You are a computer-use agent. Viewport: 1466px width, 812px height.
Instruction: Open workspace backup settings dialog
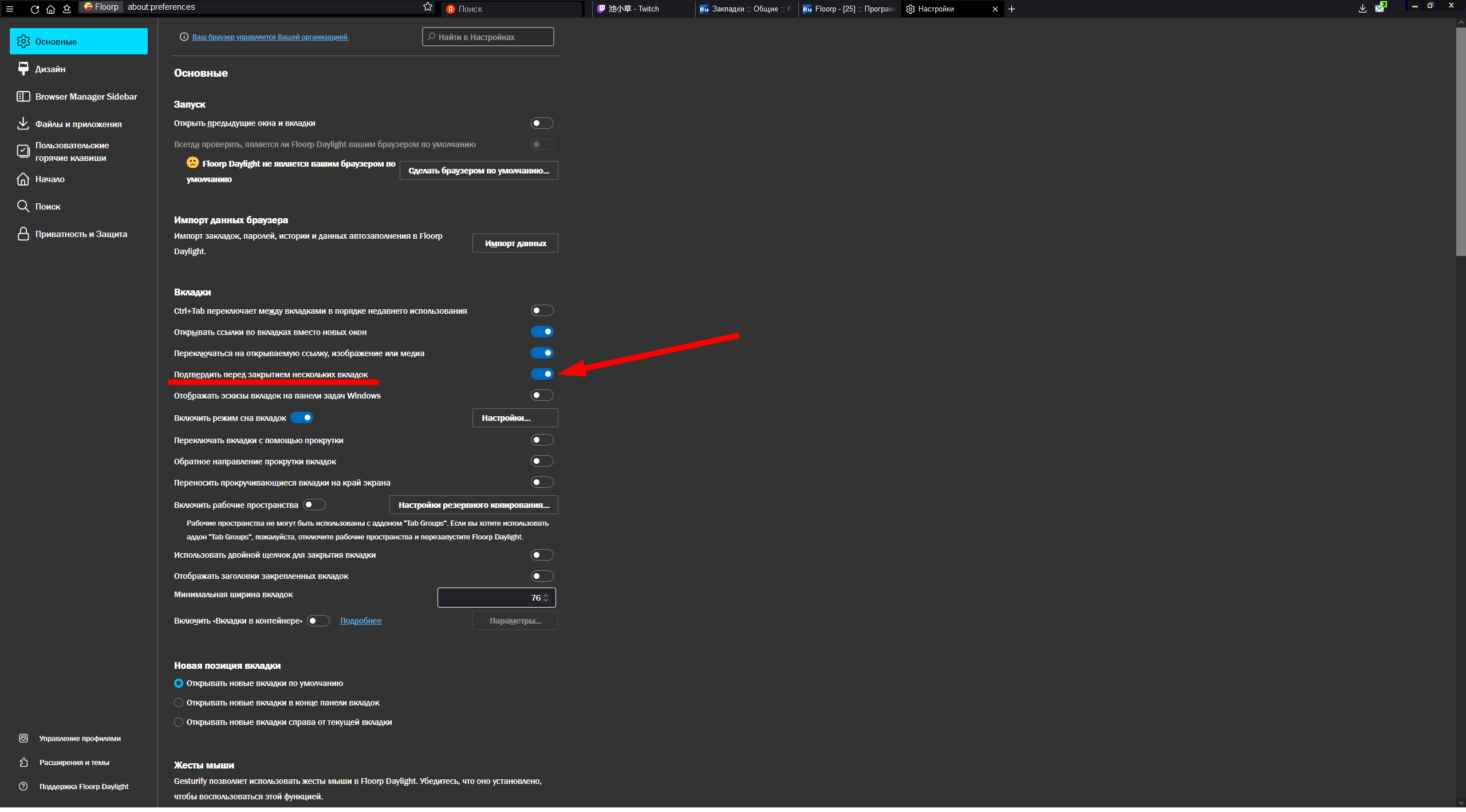[474, 505]
